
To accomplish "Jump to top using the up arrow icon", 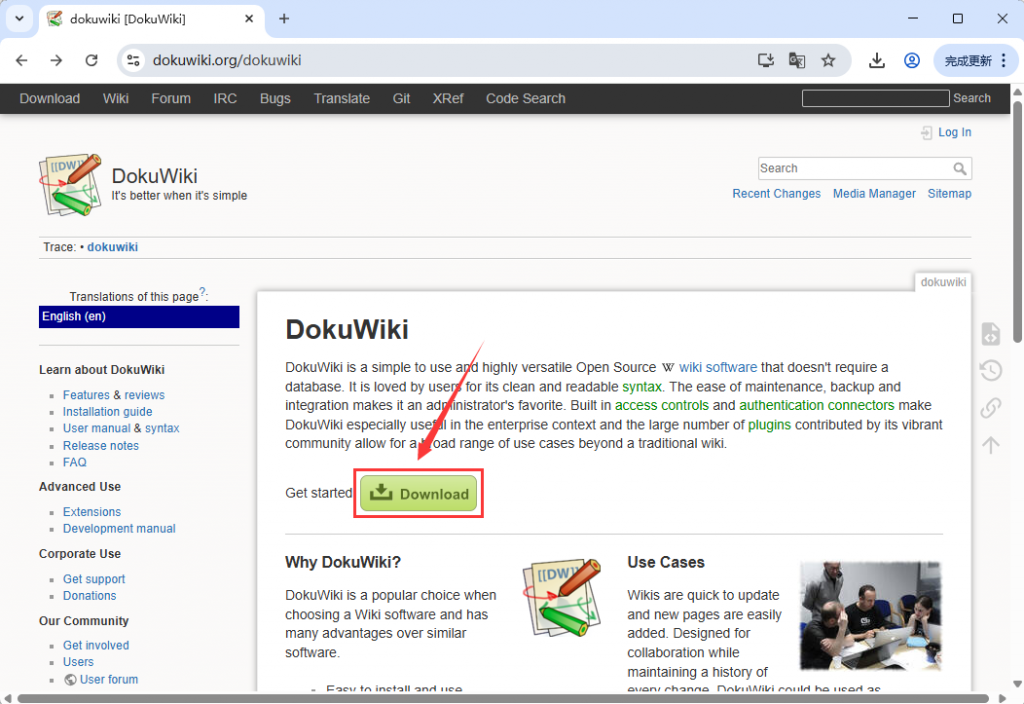I will point(990,445).
